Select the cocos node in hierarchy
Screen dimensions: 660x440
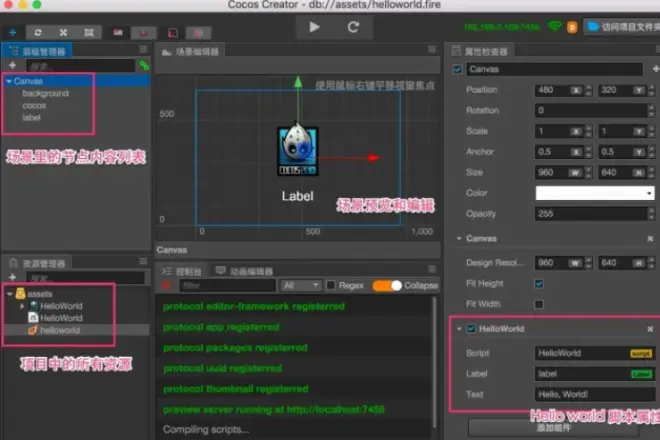[34, 106]
